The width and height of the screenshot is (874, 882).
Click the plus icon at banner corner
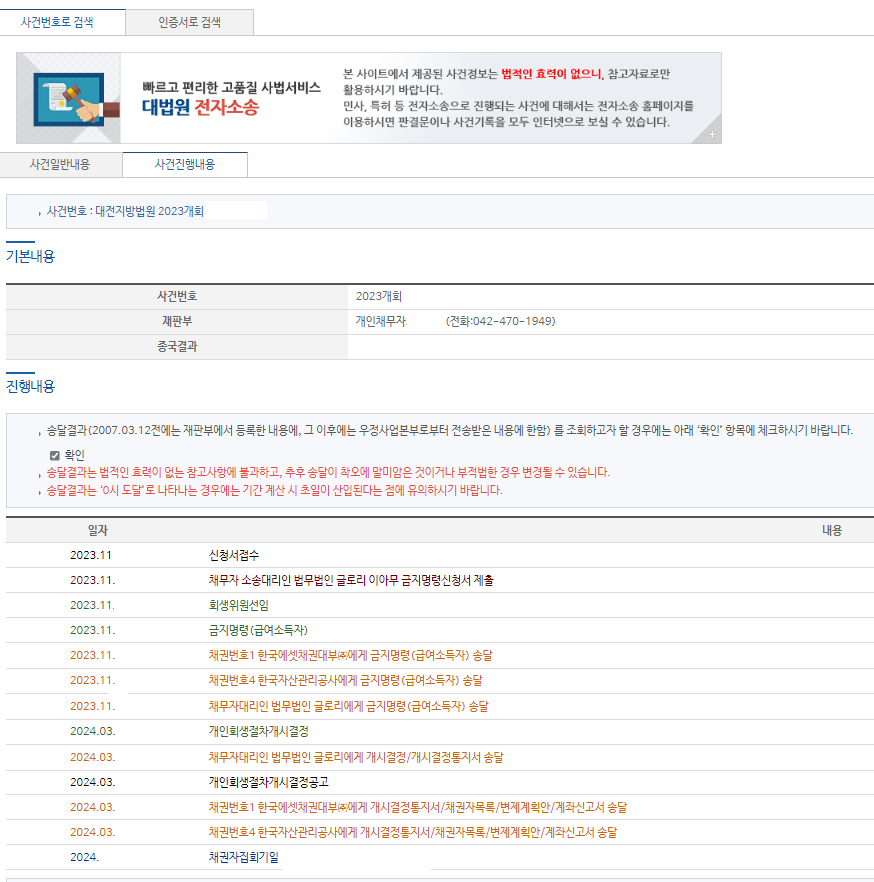click(x=712, y=134)
